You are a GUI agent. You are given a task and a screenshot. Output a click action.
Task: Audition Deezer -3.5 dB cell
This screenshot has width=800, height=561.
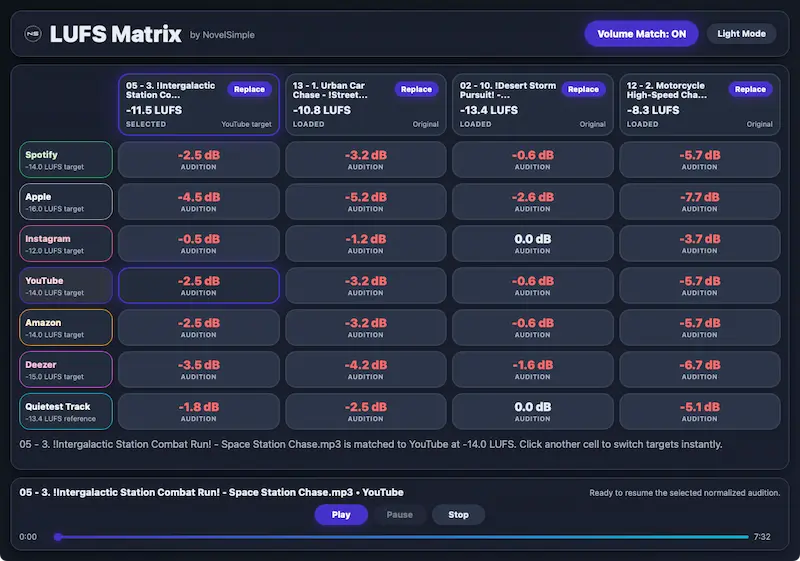199,369
